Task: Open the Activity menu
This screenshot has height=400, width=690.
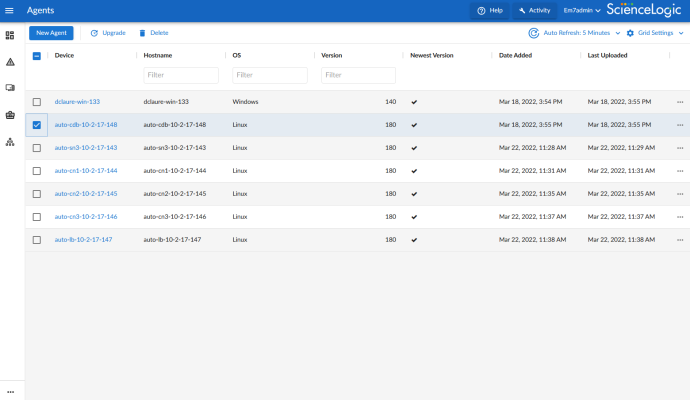Action: pyautogui.click(x=534, y=10)
